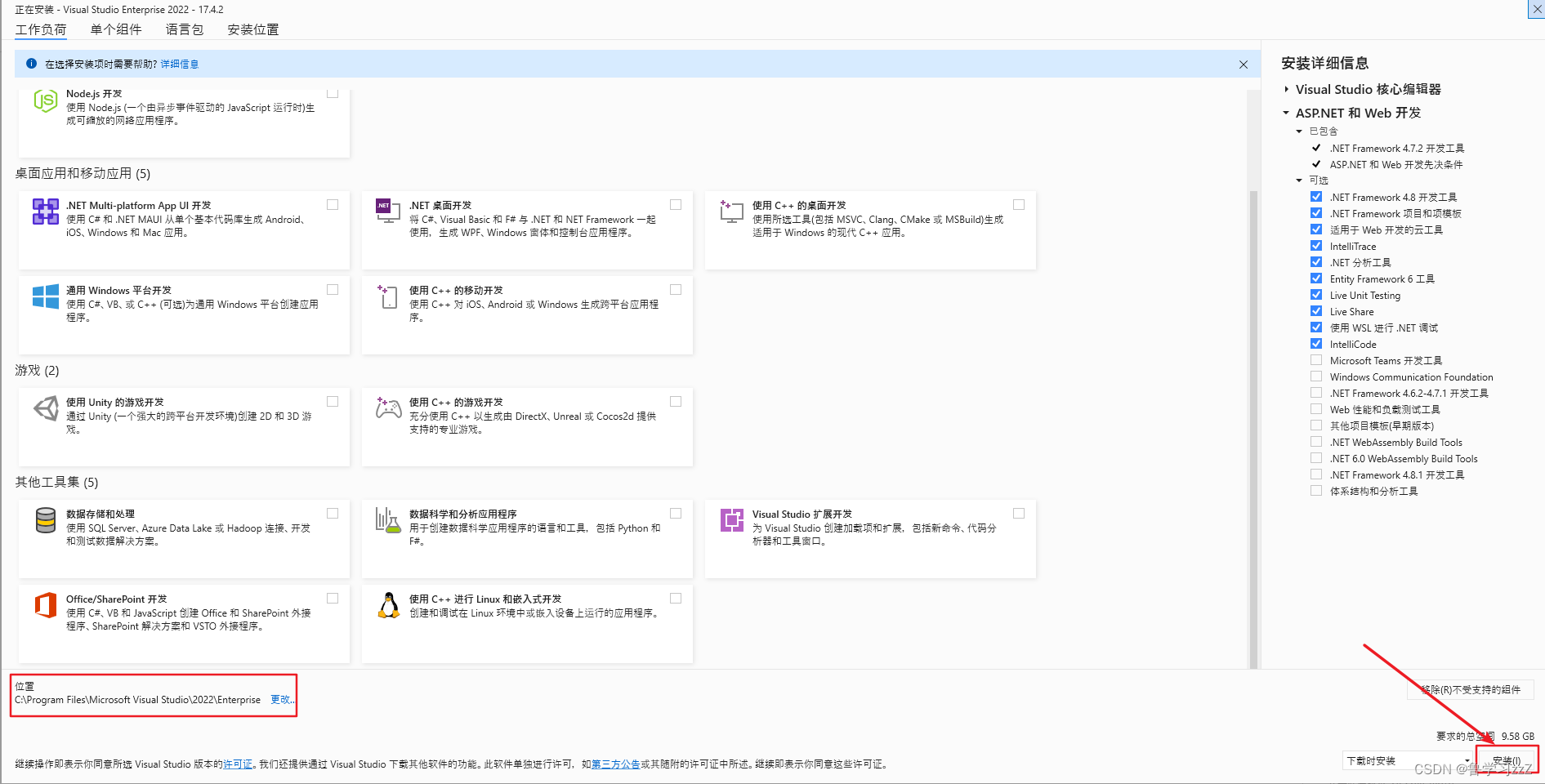Open the 下载时安装 dropdown
1545x784 pixels.
[x=1408, y=760]
